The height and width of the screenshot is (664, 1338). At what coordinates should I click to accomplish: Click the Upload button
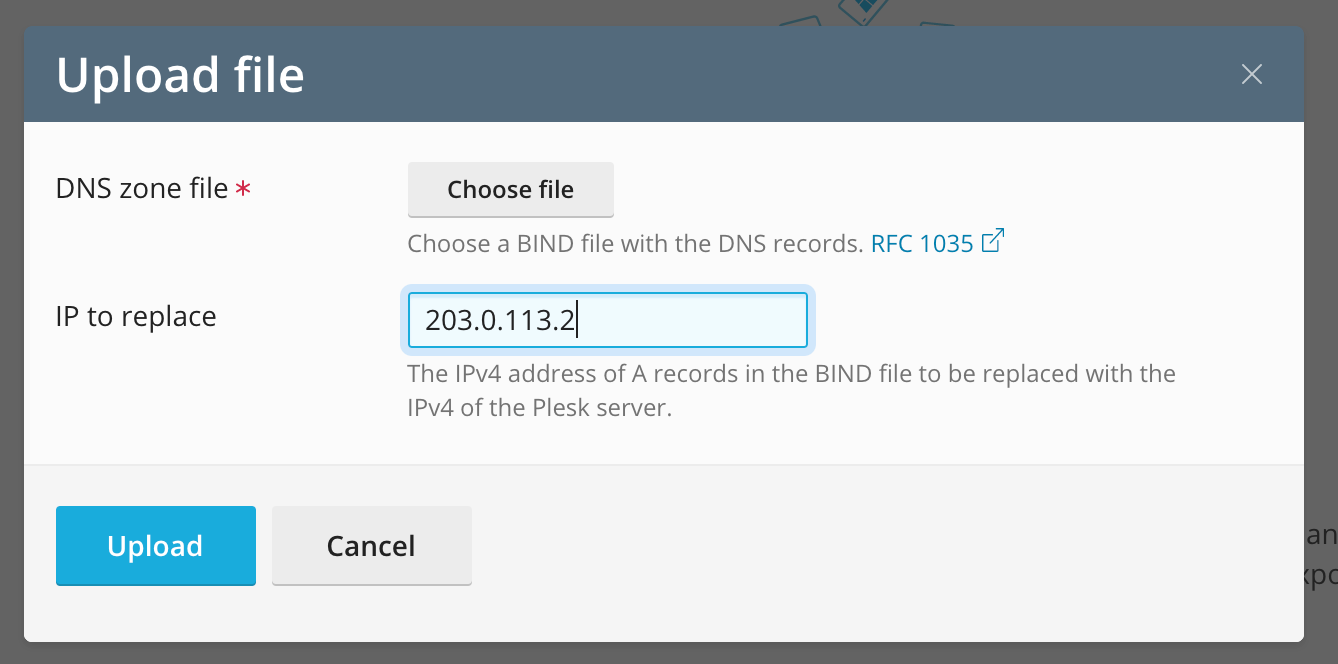(156, 545)
